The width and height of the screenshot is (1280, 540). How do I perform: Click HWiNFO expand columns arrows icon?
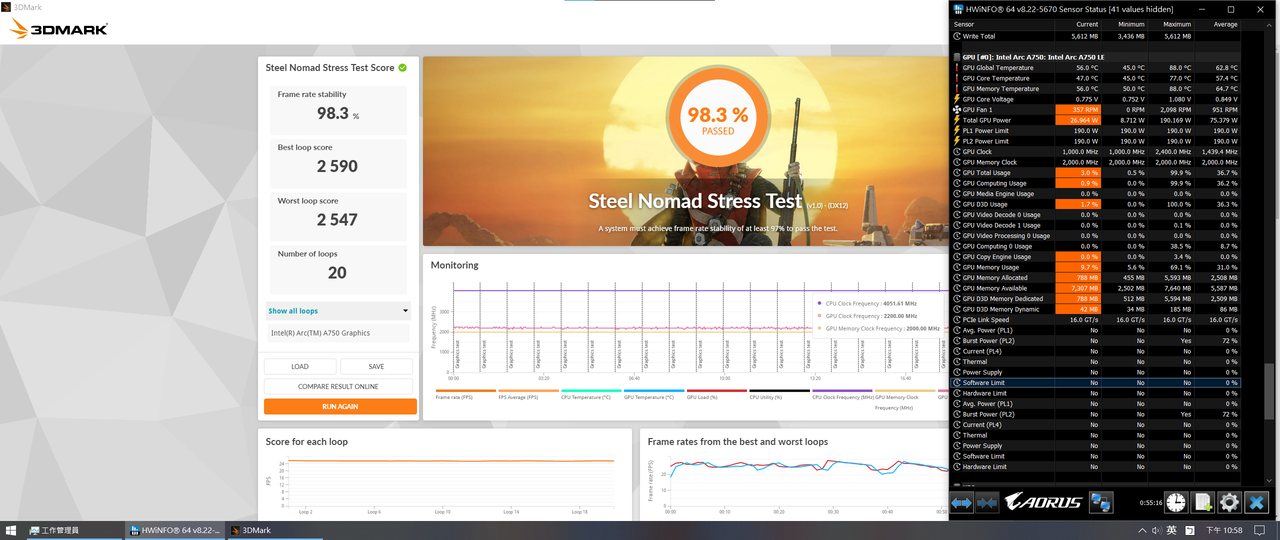click(962, 502)
